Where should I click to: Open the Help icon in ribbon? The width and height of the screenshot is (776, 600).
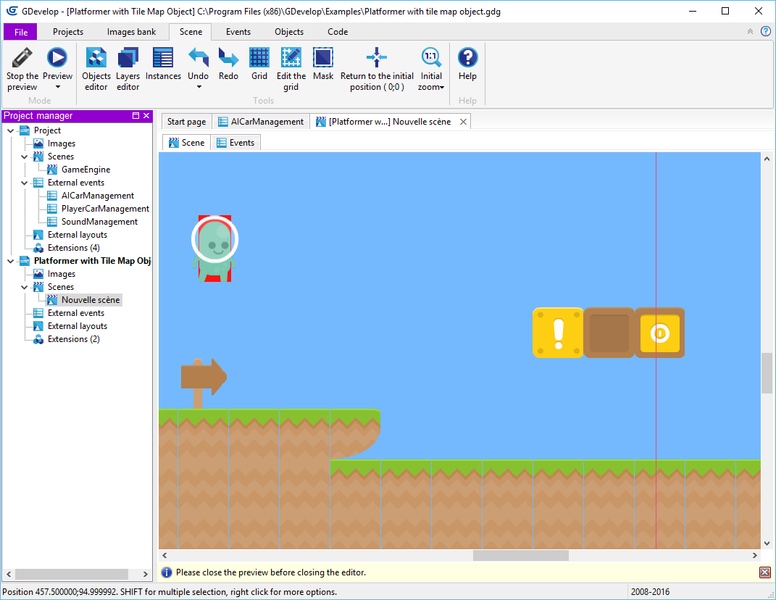(467, 58)
